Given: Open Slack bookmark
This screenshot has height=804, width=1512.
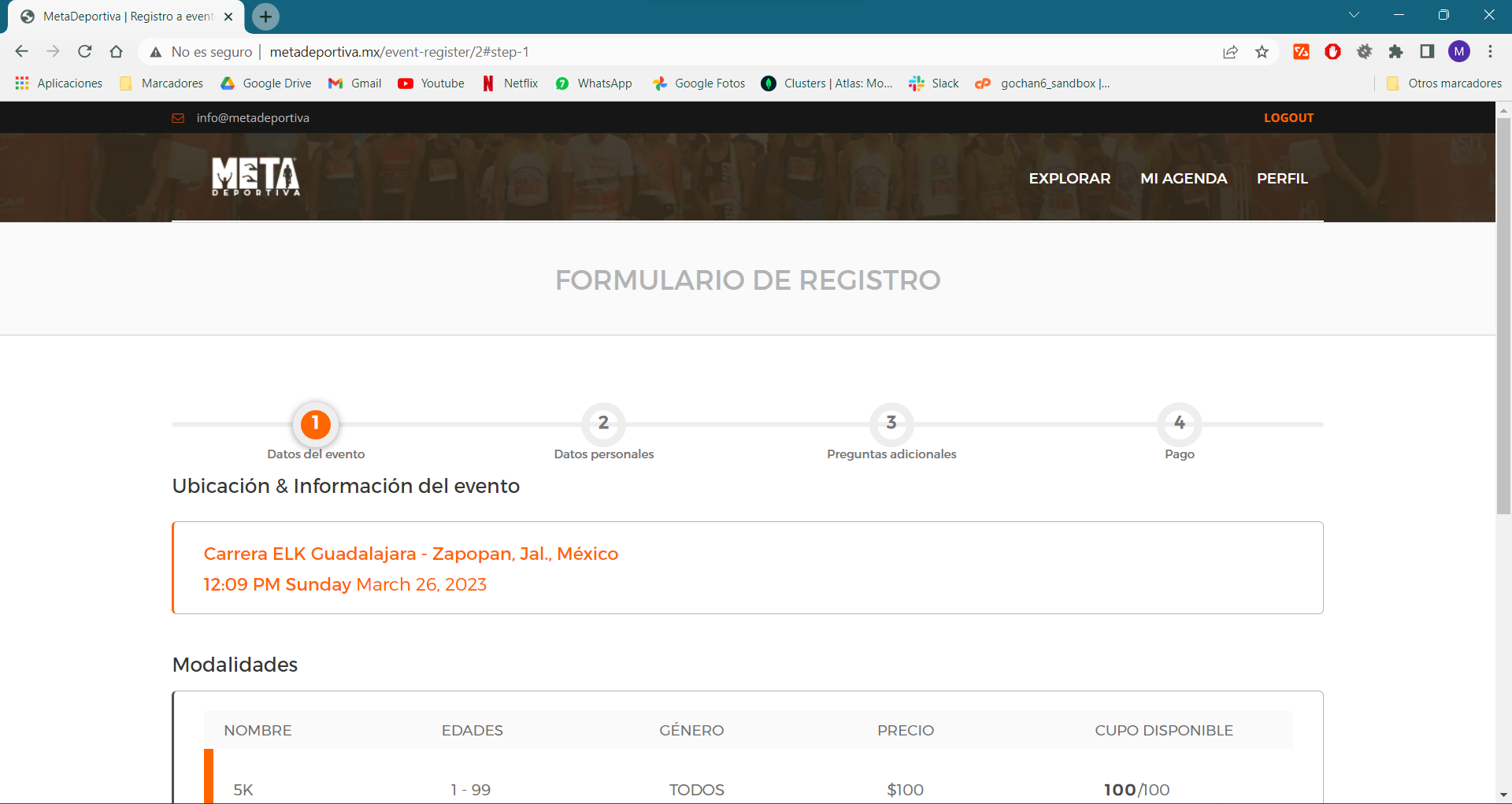Looking at the screenshot, I should (934, 83).
